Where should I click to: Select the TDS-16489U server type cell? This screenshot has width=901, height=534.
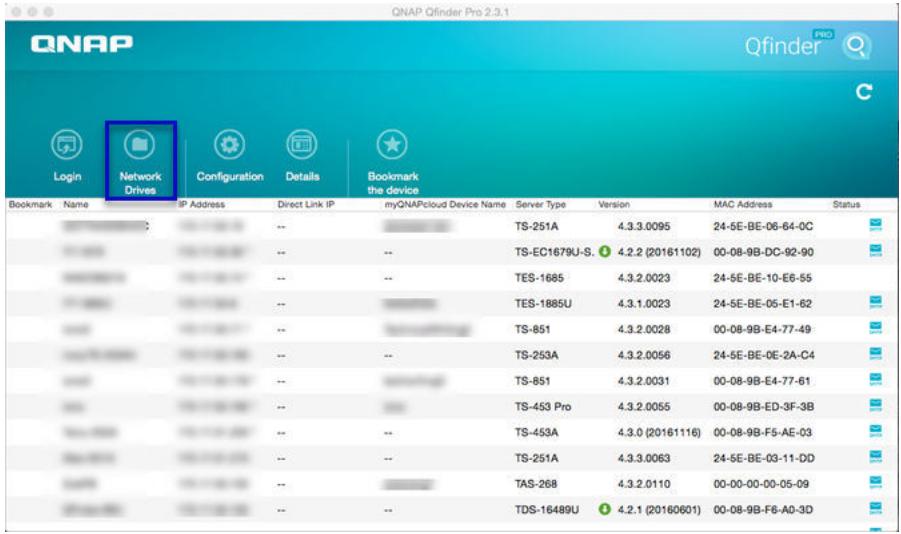[x=547, y=510]
